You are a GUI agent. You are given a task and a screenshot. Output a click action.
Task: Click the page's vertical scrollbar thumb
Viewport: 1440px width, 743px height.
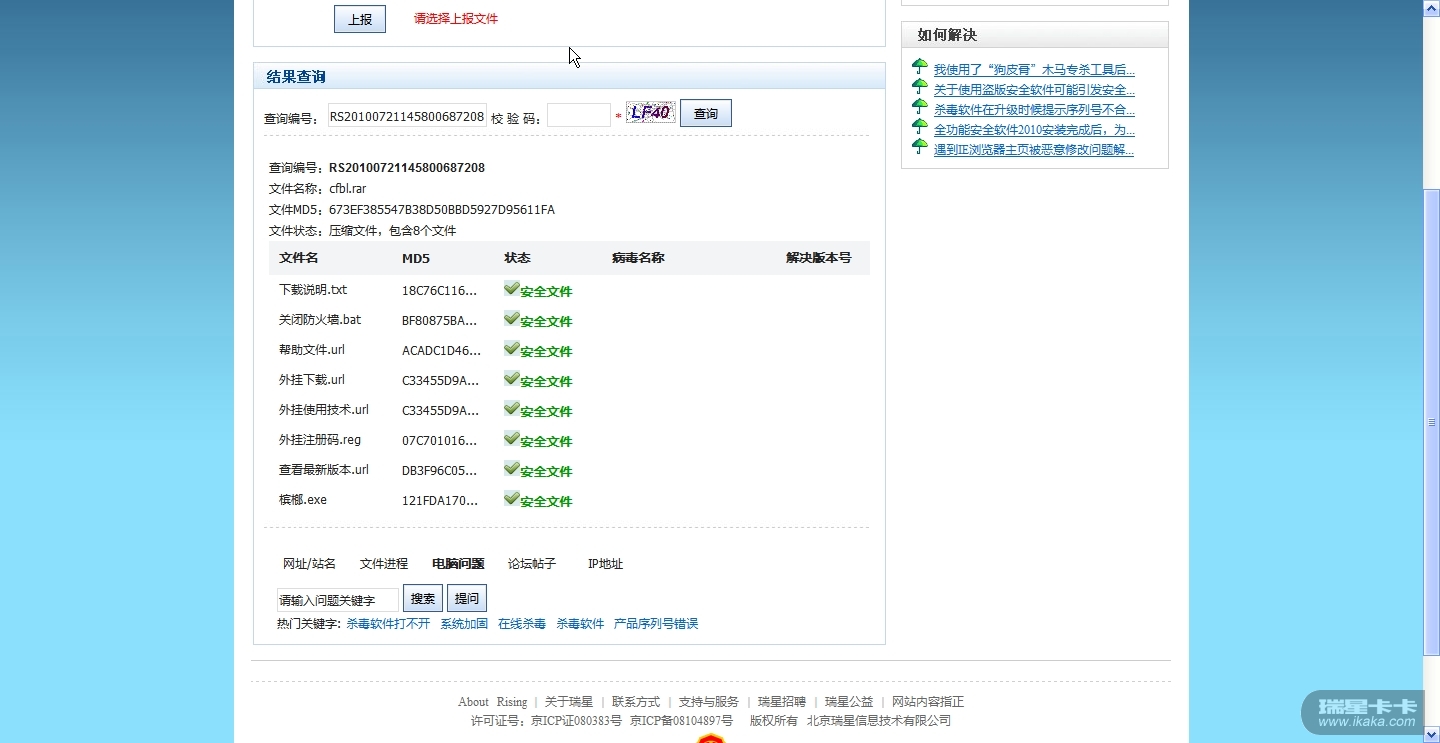(x=1431, y=420)
